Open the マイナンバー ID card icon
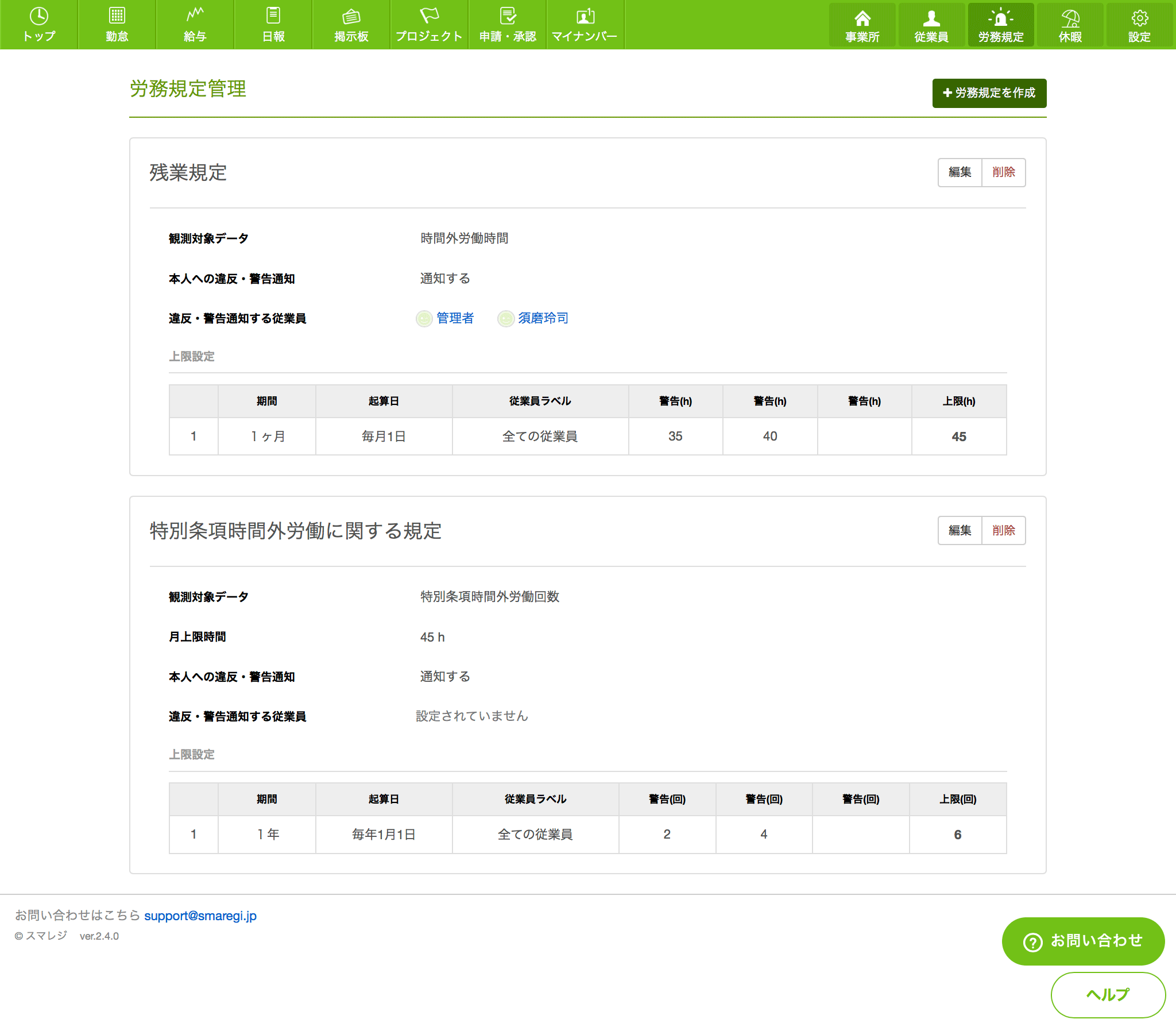 [585, 16]
